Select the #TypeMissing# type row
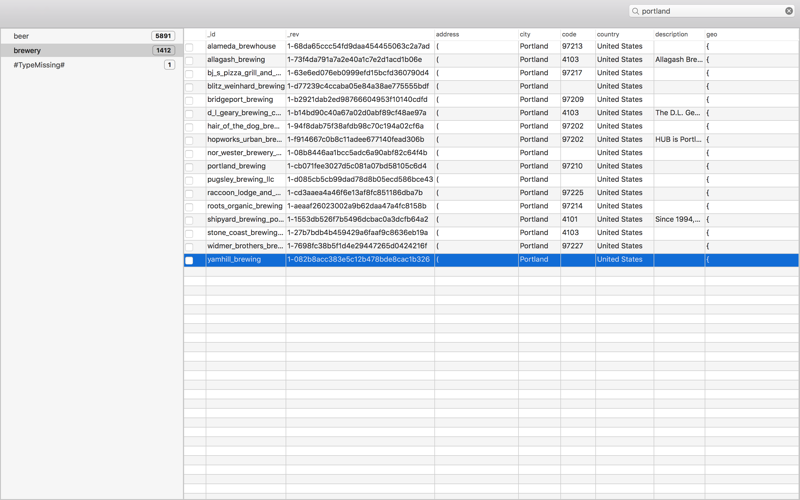The width and height of the screenshot is (800, 500). point(92,65)
